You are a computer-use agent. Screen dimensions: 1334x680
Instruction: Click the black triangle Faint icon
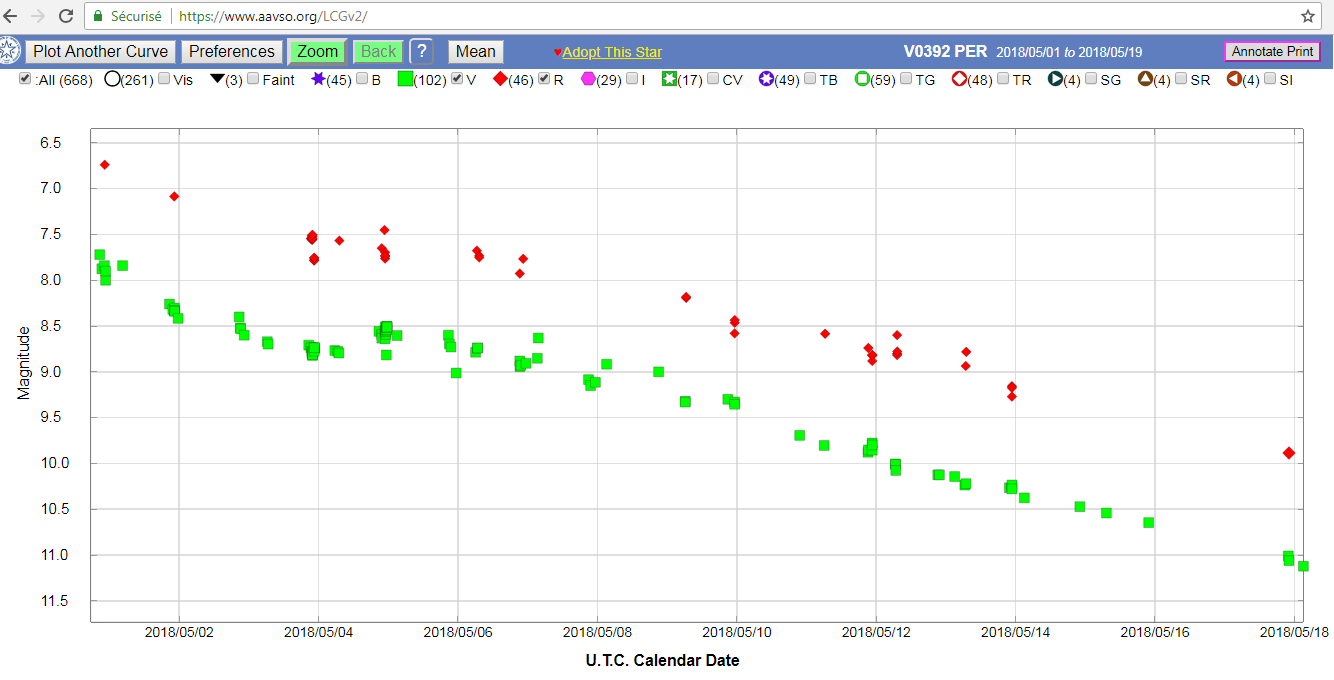(217, 79)
